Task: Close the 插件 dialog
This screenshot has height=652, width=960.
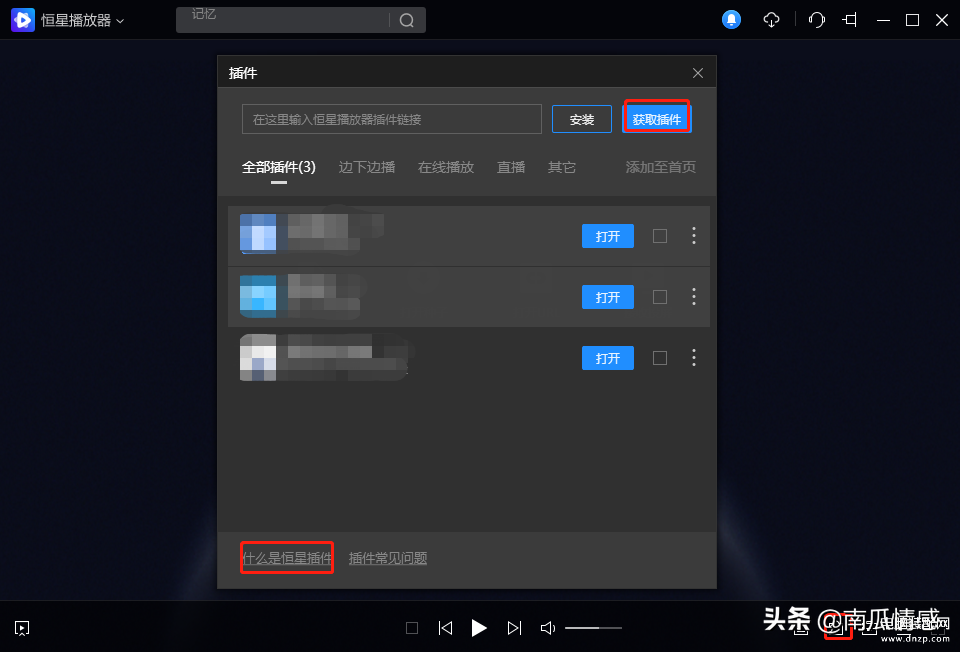Action: tap(698, 73)
